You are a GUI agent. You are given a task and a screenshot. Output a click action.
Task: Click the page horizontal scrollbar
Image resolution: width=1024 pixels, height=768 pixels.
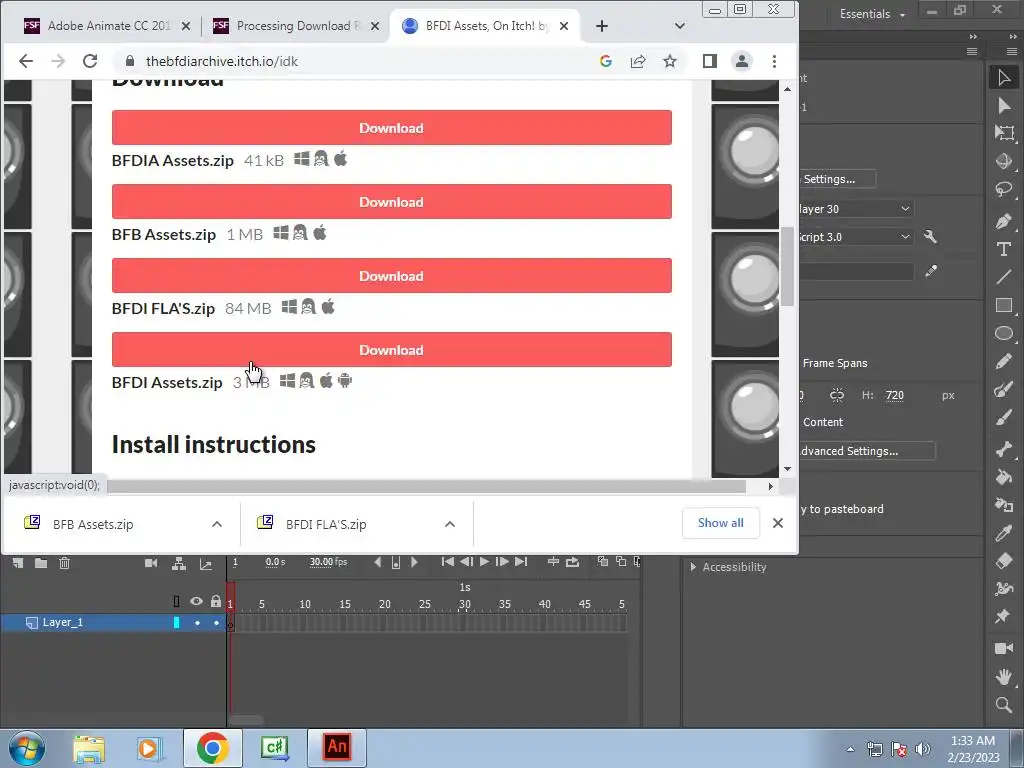point(426,487)
